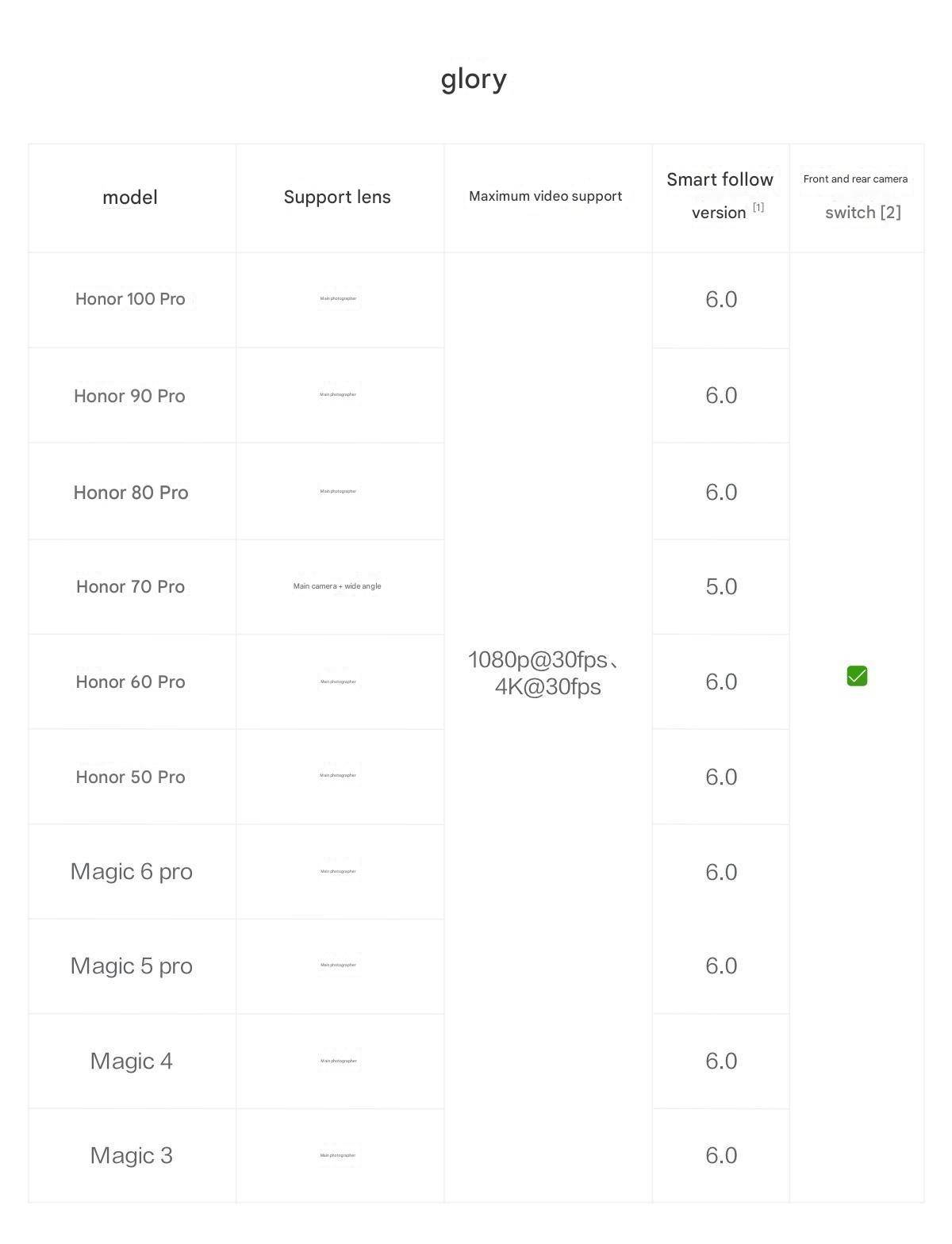Image resolution: width=952 pixels, height=1244 pixels.
Task: Click the green checkmark under camera switch
Action: point(857,676)
